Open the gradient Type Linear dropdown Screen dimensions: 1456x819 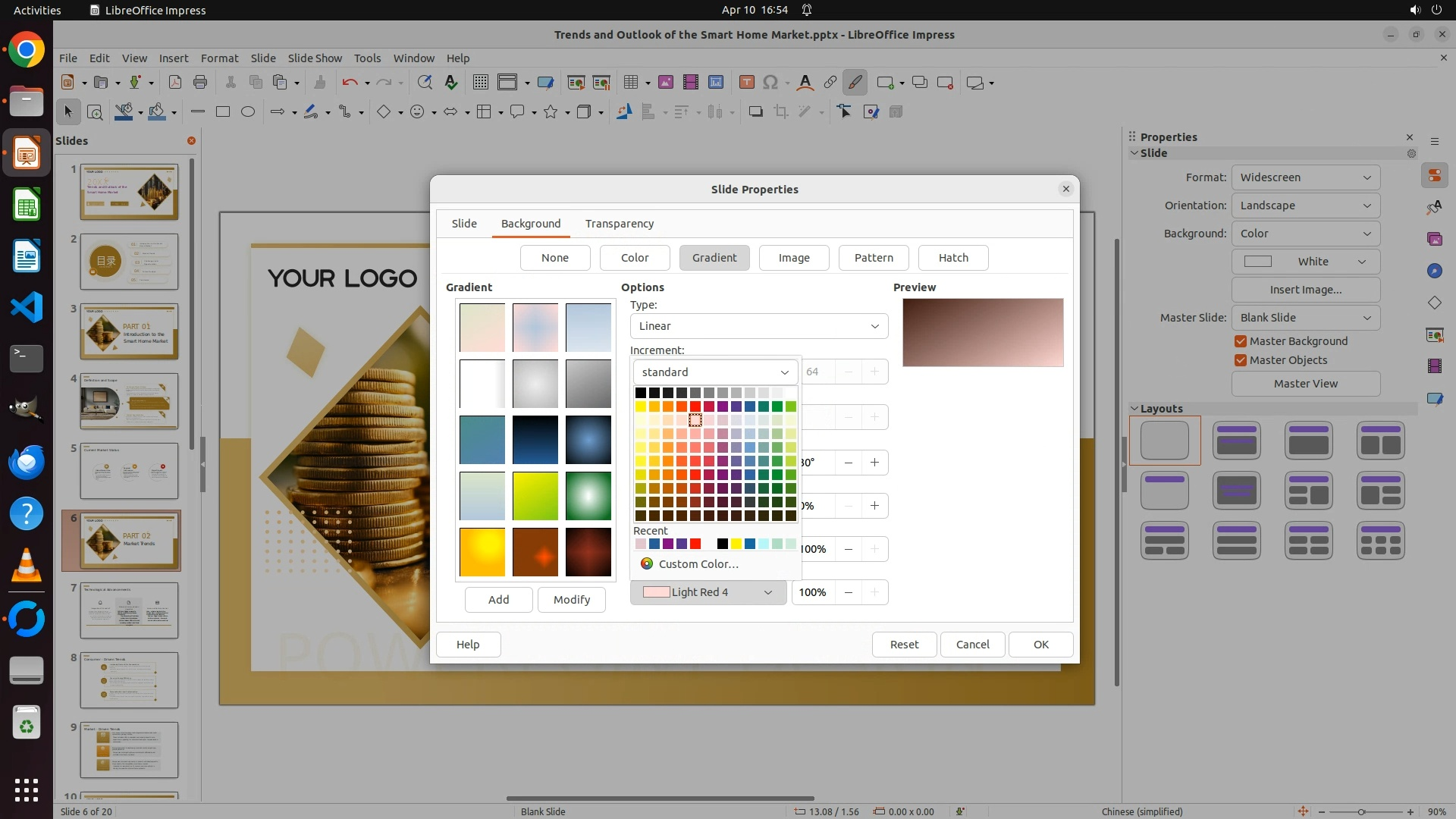[x=758, y=326]
